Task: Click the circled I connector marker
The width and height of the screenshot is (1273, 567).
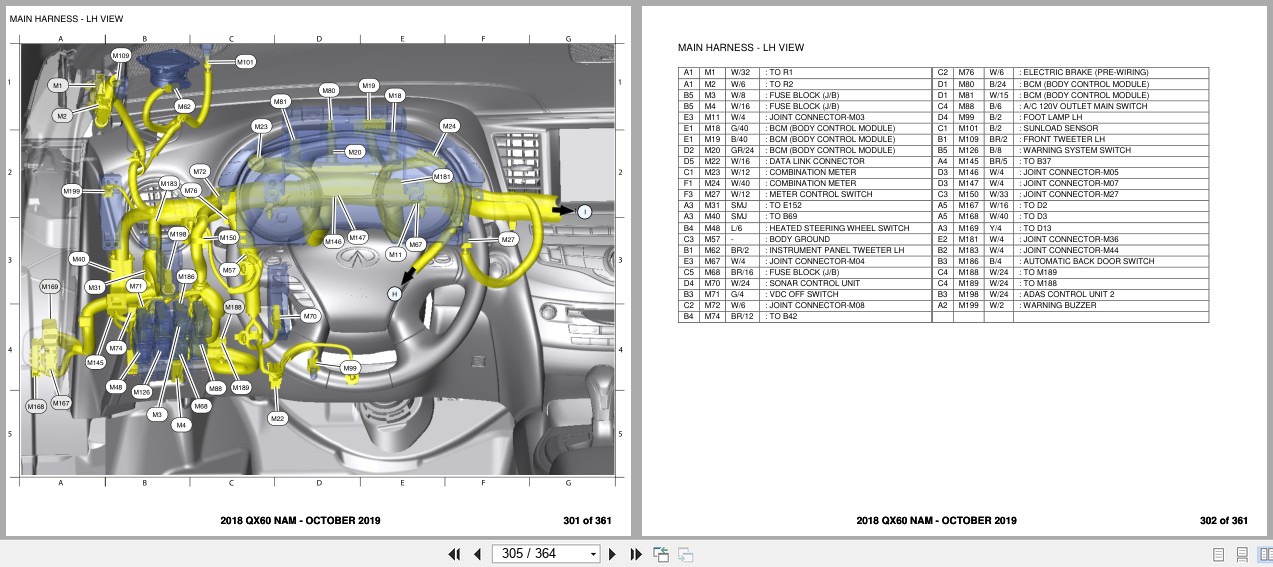Action: pyautogui.click(x=584, y=211)
